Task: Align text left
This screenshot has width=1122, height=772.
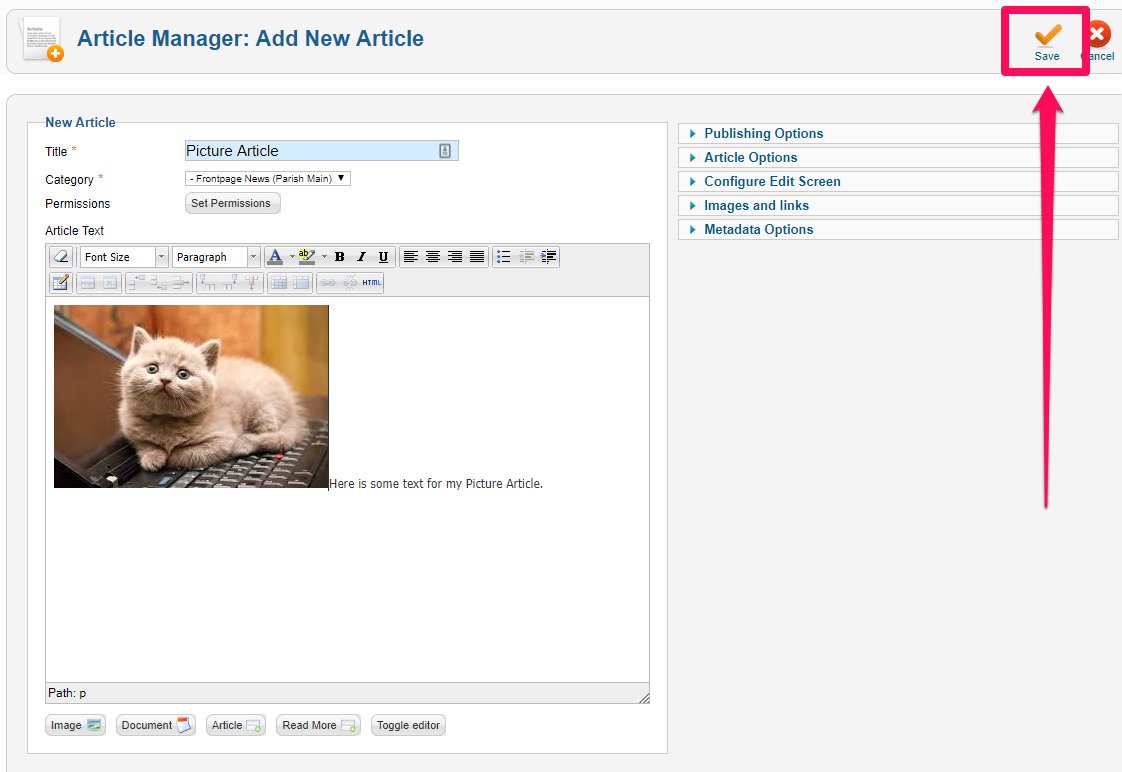Action: [x=411, y=256]
